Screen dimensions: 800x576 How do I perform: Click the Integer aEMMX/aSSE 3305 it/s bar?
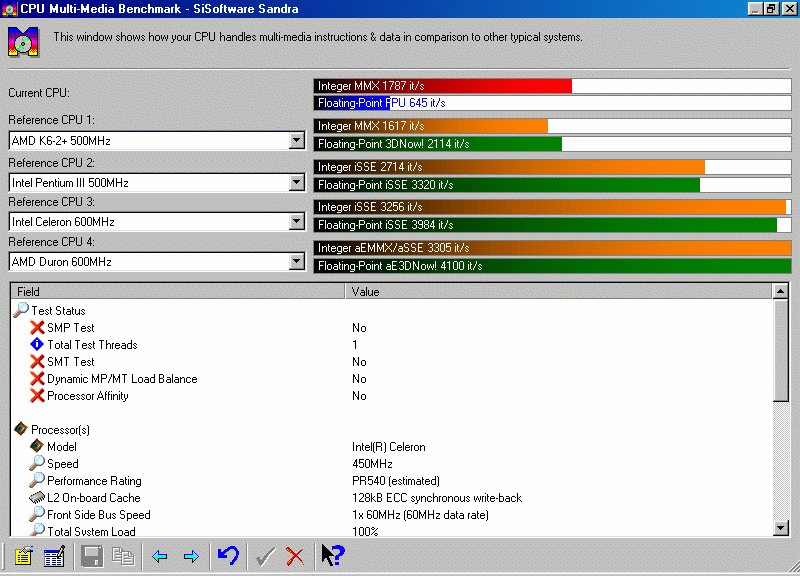553,248
